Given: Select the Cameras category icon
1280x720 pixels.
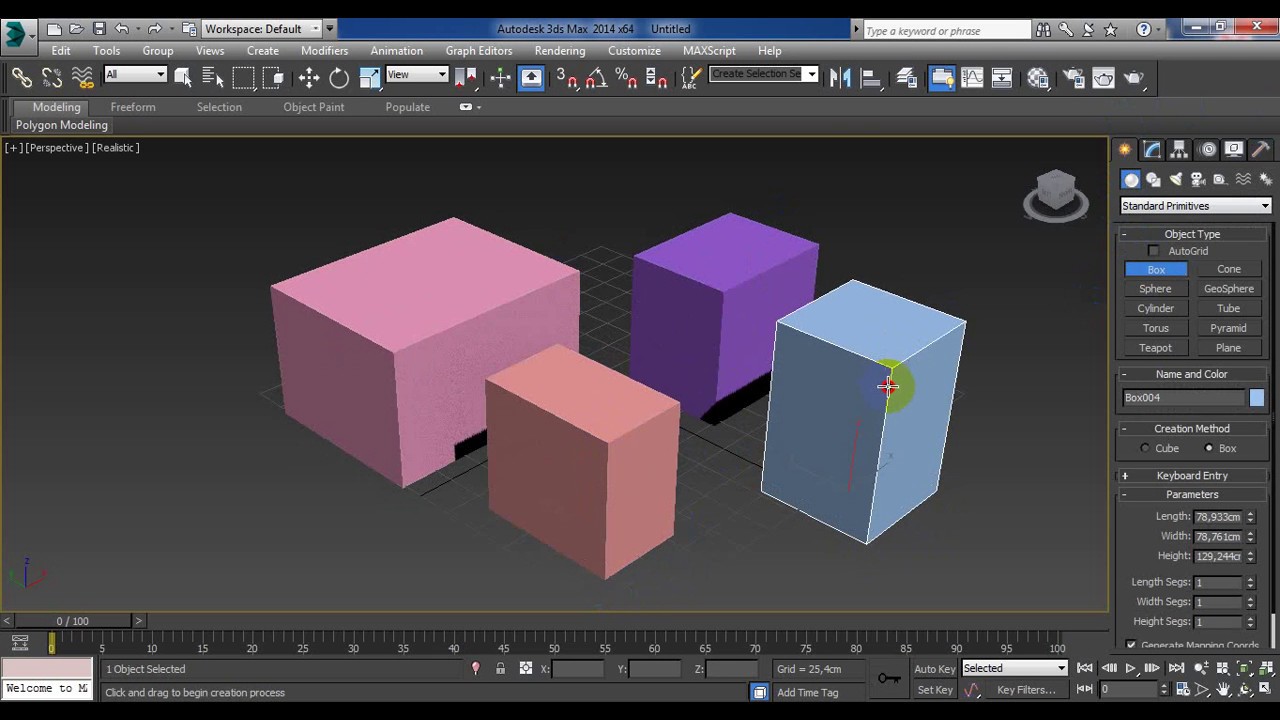Looking at the screenshot, I should coord(1198,179).
